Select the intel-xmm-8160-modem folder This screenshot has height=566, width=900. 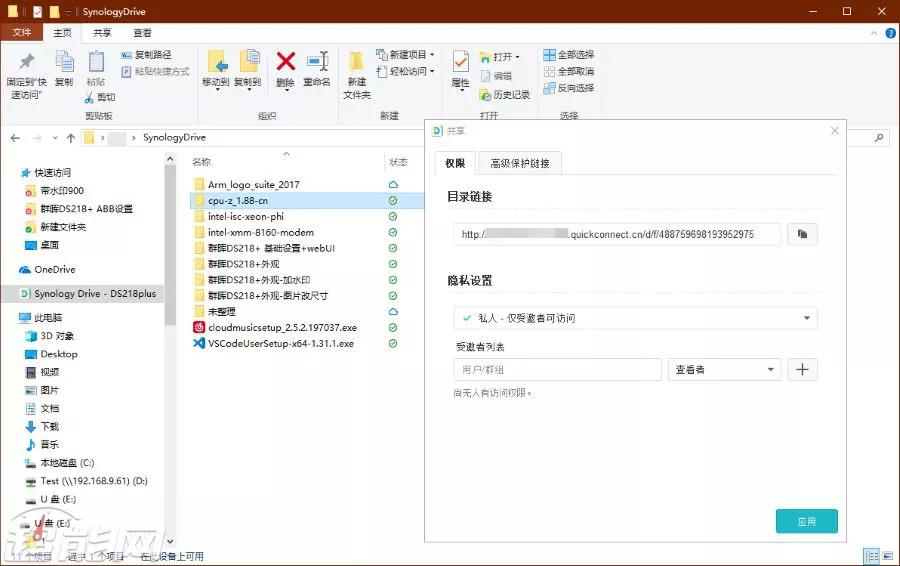pyautogui.click(x=261, y=232)
